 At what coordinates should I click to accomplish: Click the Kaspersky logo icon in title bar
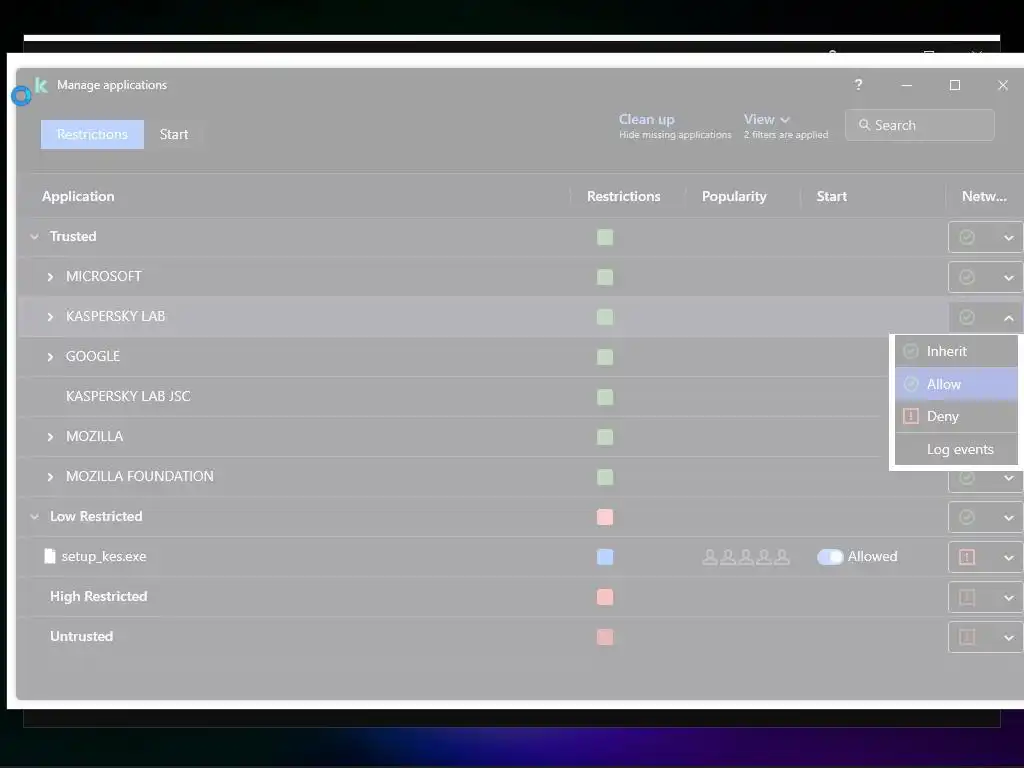[41, 85]
